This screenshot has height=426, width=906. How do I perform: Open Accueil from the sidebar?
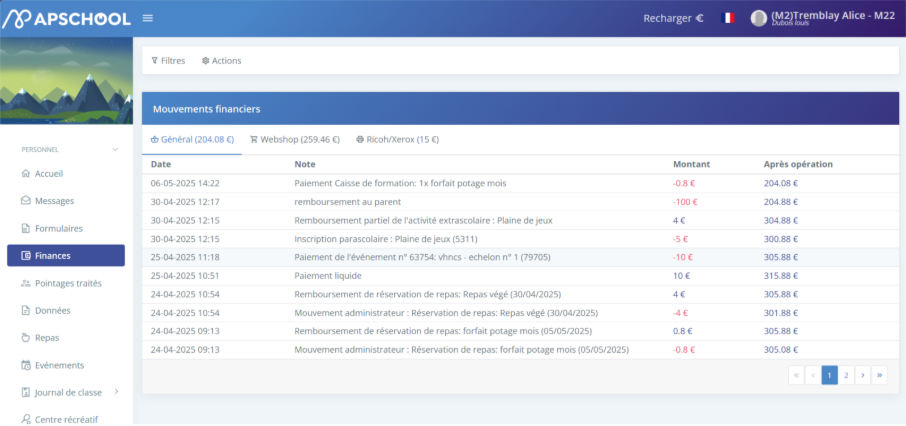tap(48, 174)
